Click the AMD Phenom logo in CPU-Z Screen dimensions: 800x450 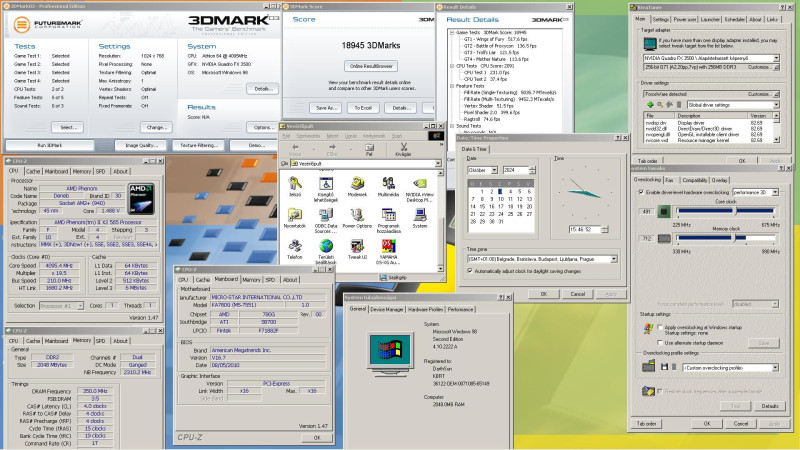coord(141,199)
